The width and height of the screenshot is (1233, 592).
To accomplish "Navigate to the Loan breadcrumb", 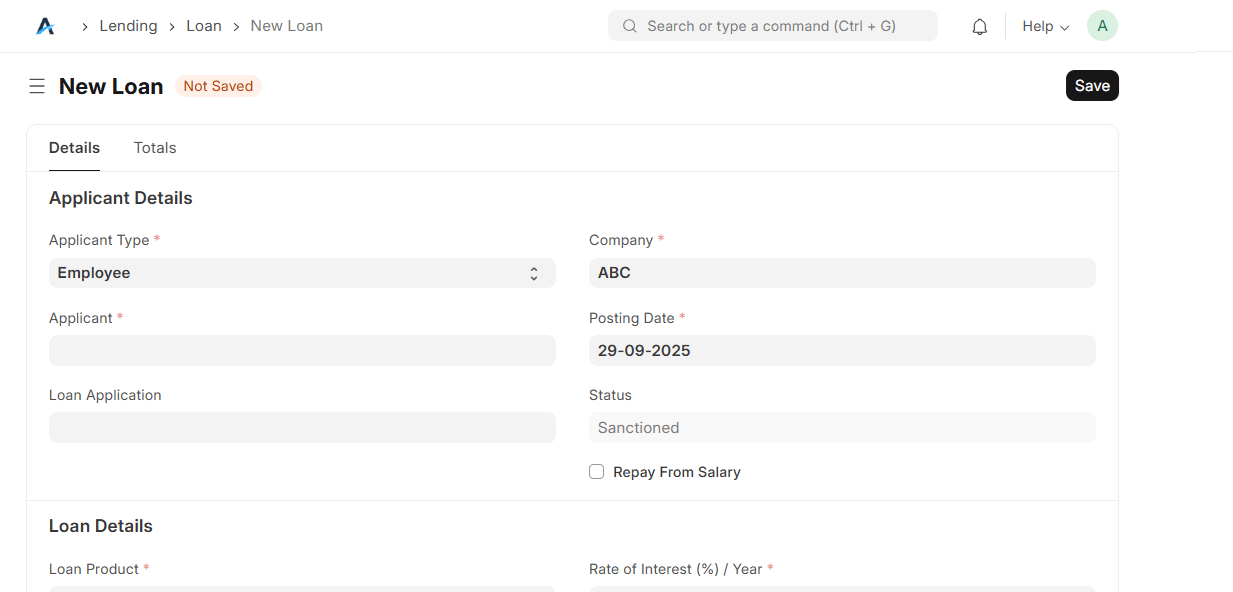I will point(204,26).
